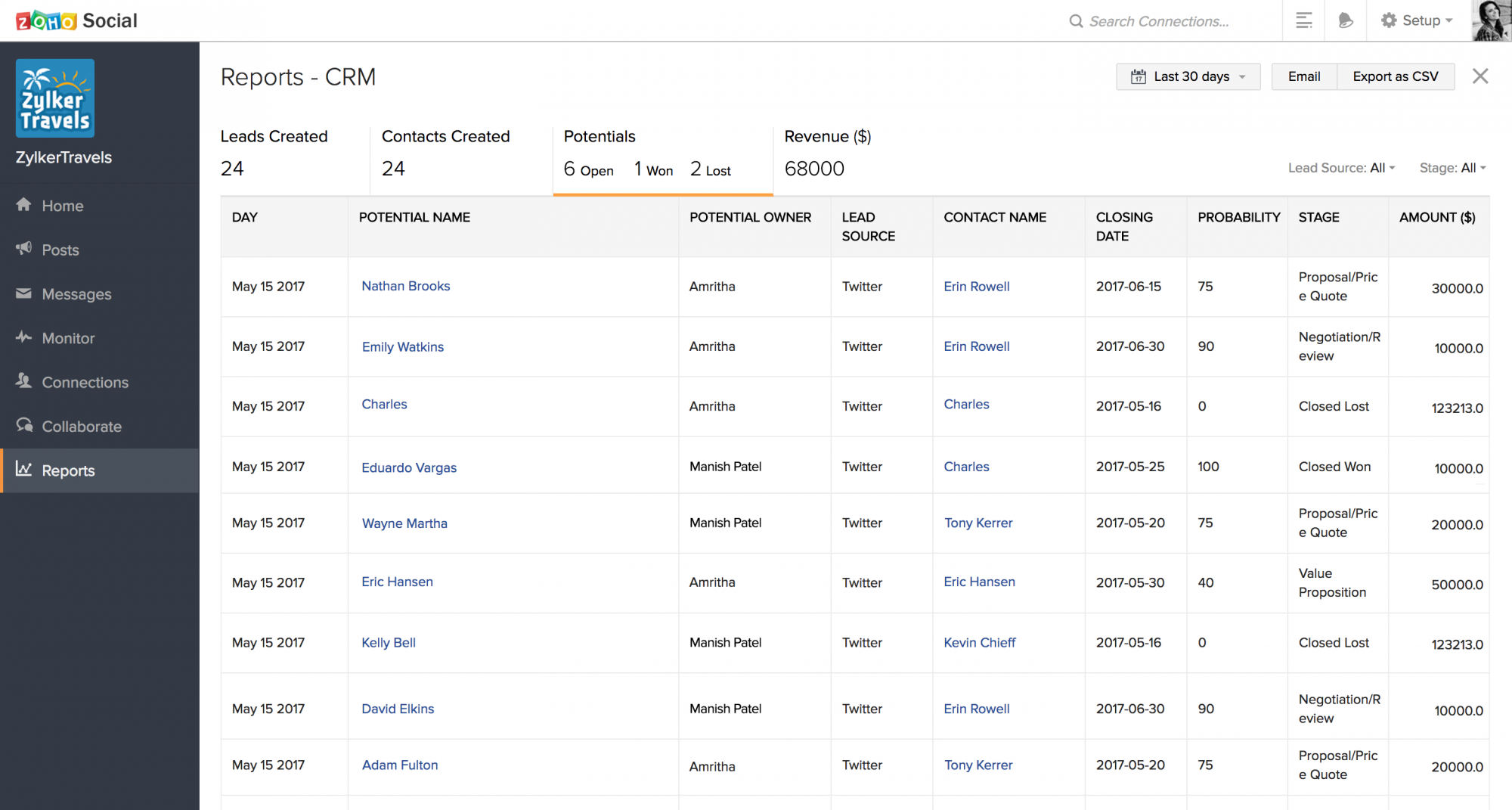Open the Nathan Brooks potential link
Viewport: 1512px width, 810px height.
click(405, 286)
